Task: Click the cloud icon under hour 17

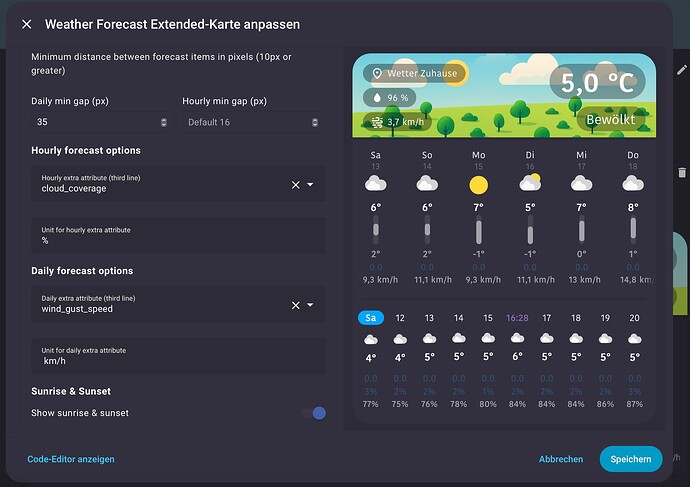Action: pyautogui.click(x=547, y=338)
